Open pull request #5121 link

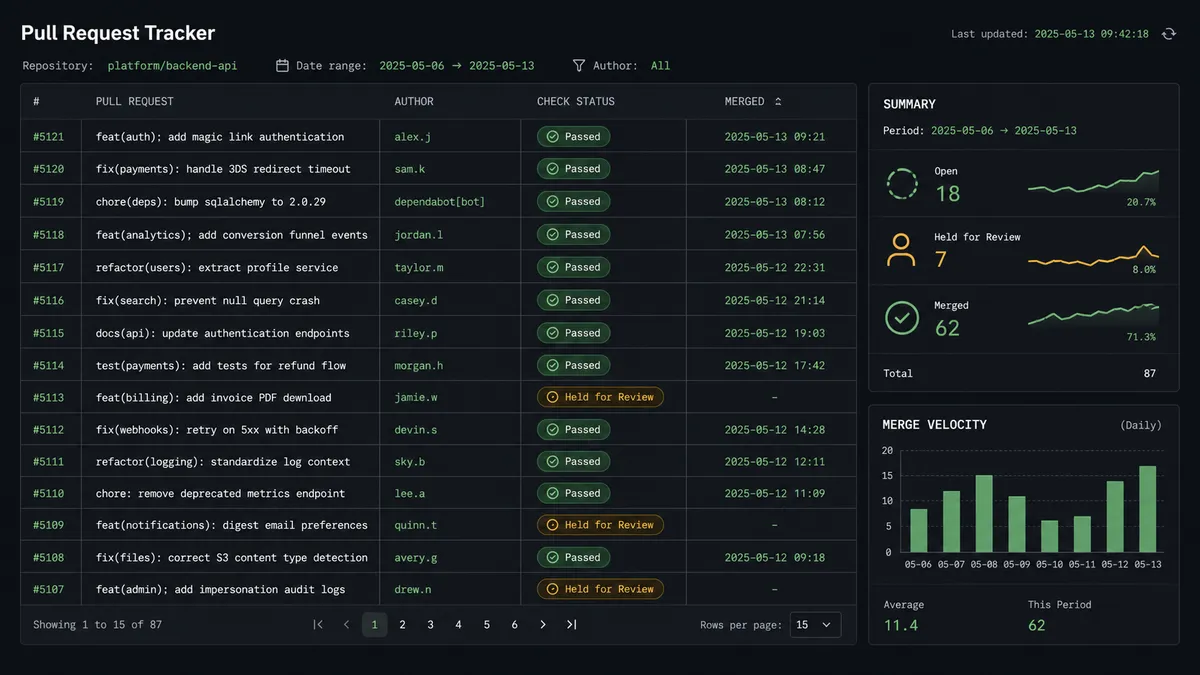click(48, 137)
